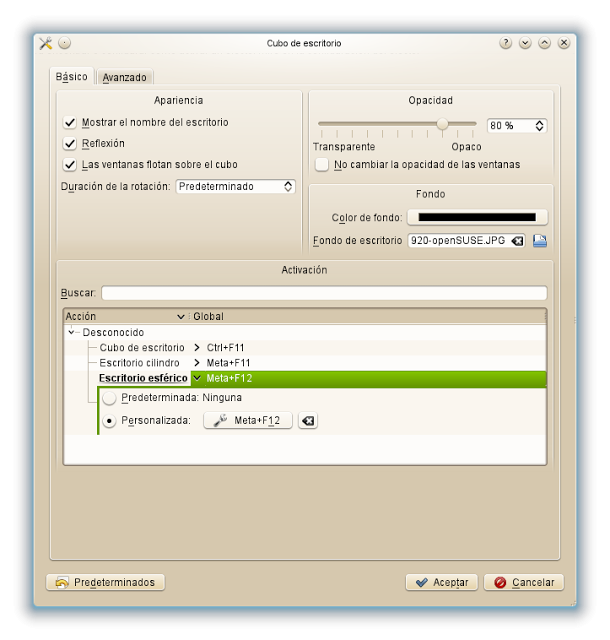This screenshot has height=640, width=610.
Task: Select the Predeterminada: Ninguna radio button
Action: [x=110, y=398]
